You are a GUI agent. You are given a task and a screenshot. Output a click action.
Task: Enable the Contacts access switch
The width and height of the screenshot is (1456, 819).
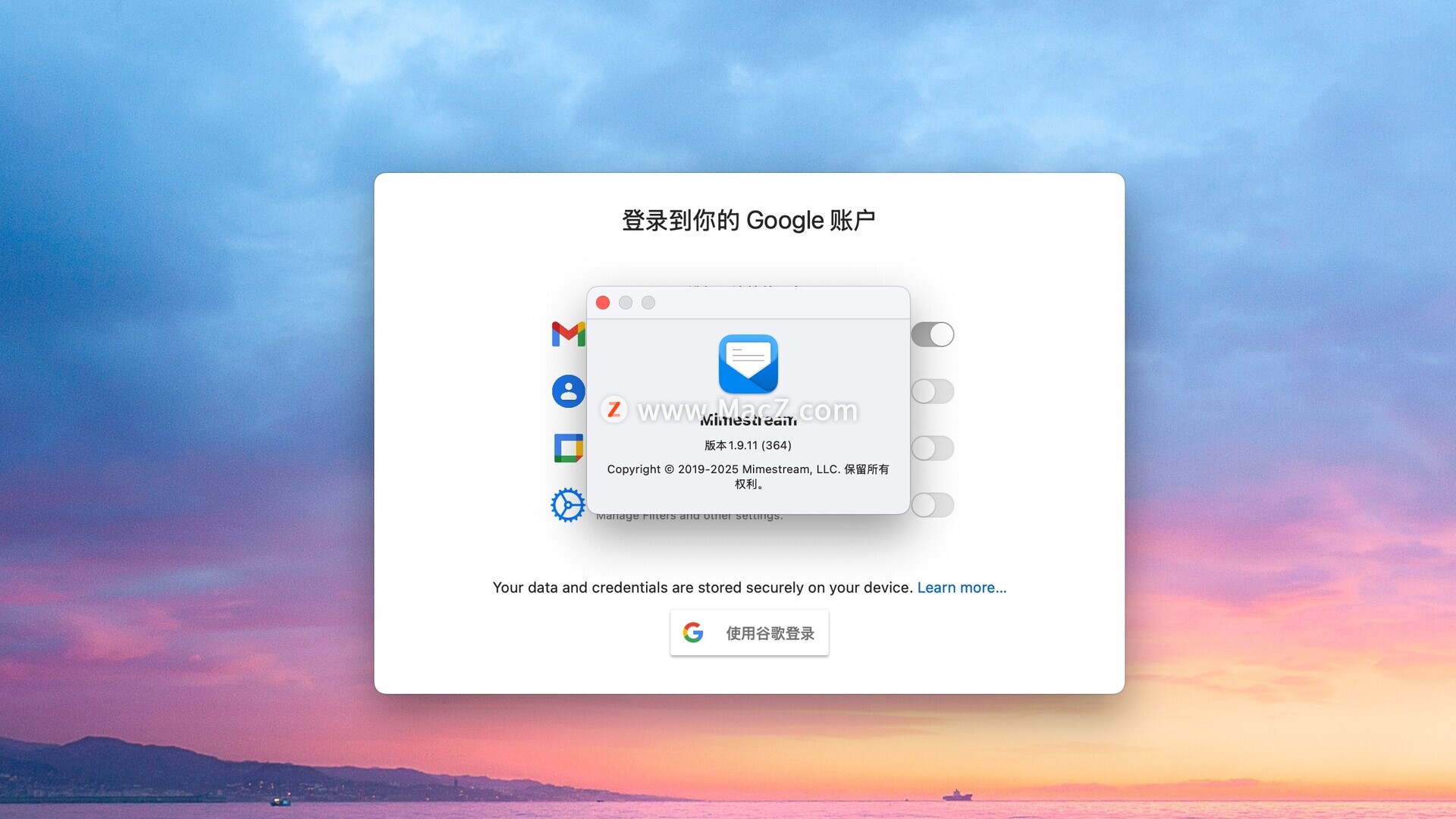(932, 391)
